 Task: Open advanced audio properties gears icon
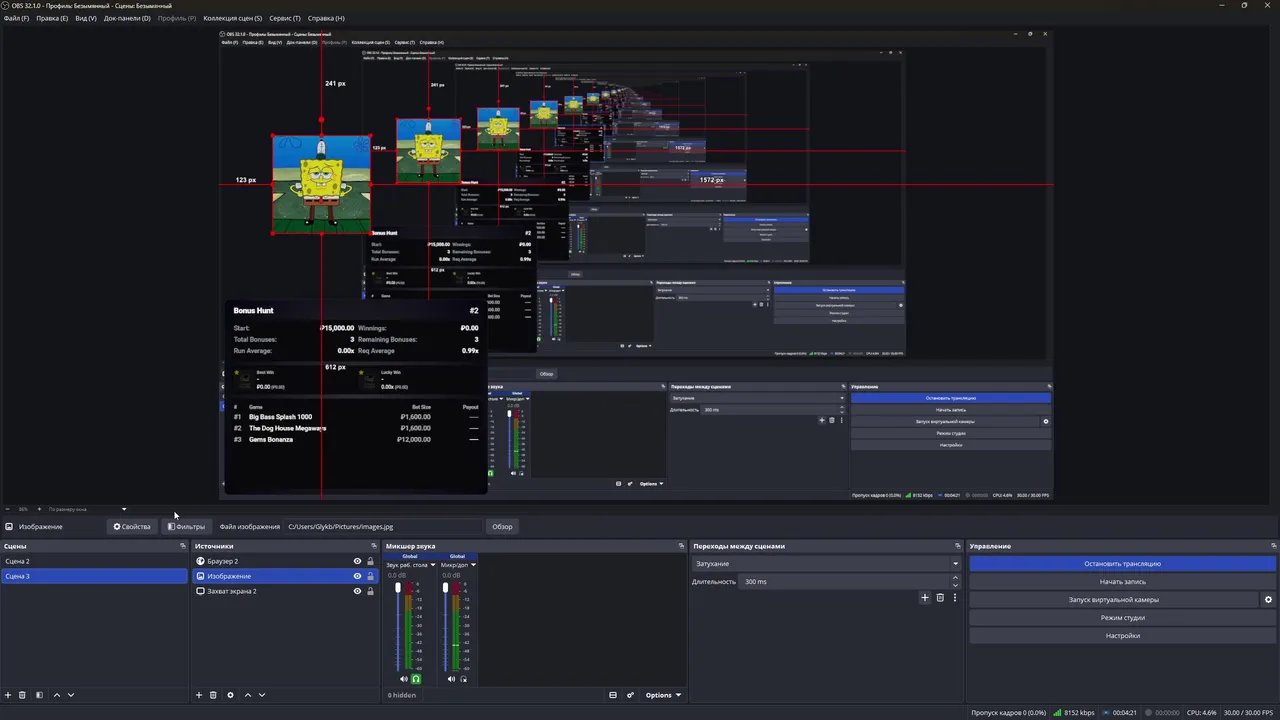click(x=630, y=695)
